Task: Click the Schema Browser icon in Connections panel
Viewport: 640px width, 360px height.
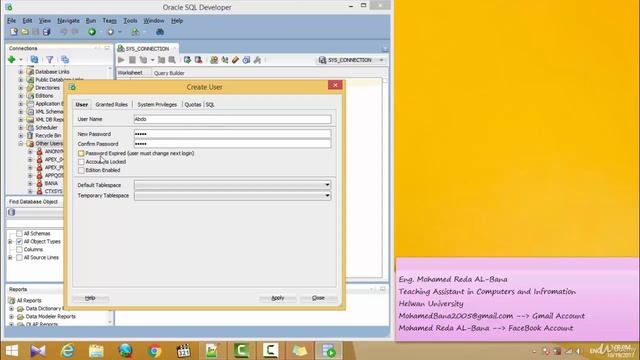Action: click(65, 60)
